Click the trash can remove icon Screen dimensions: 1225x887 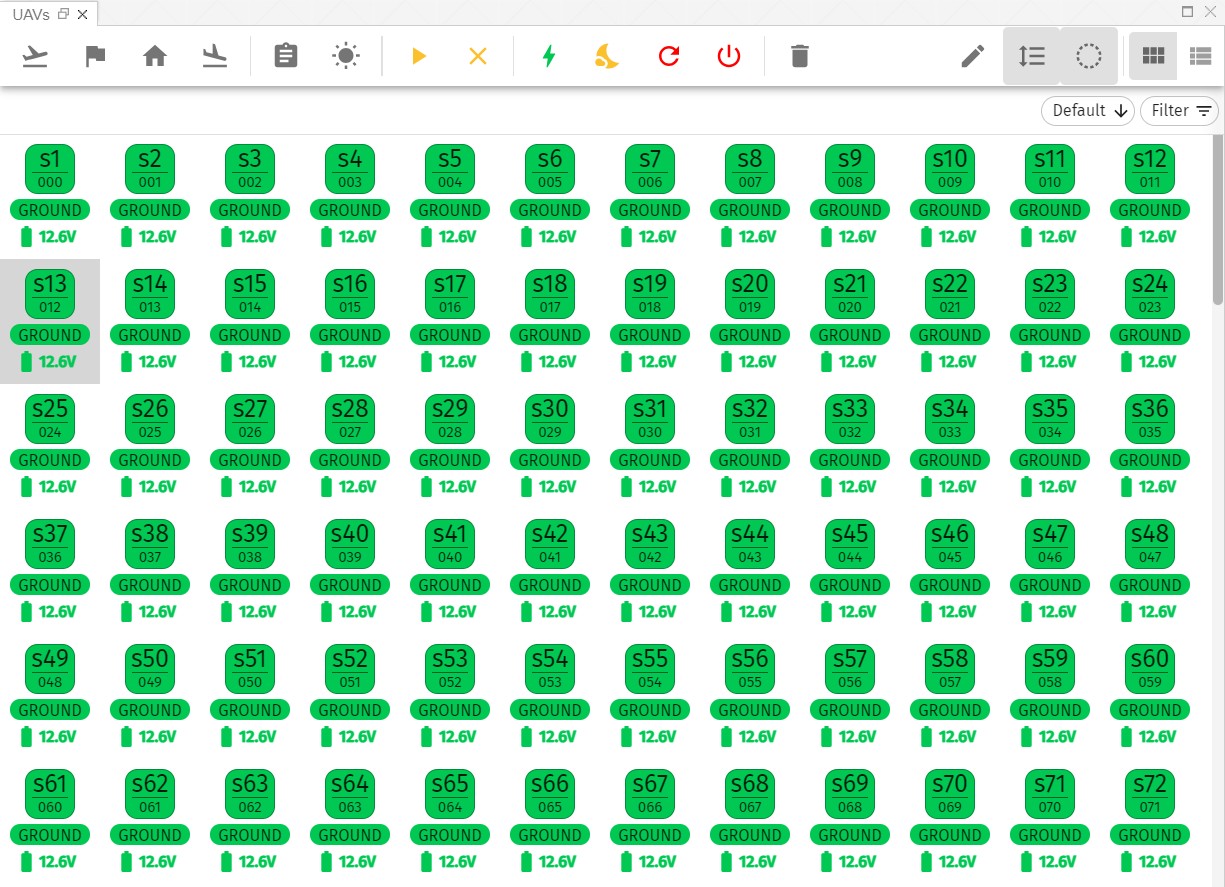click(799, 56)
